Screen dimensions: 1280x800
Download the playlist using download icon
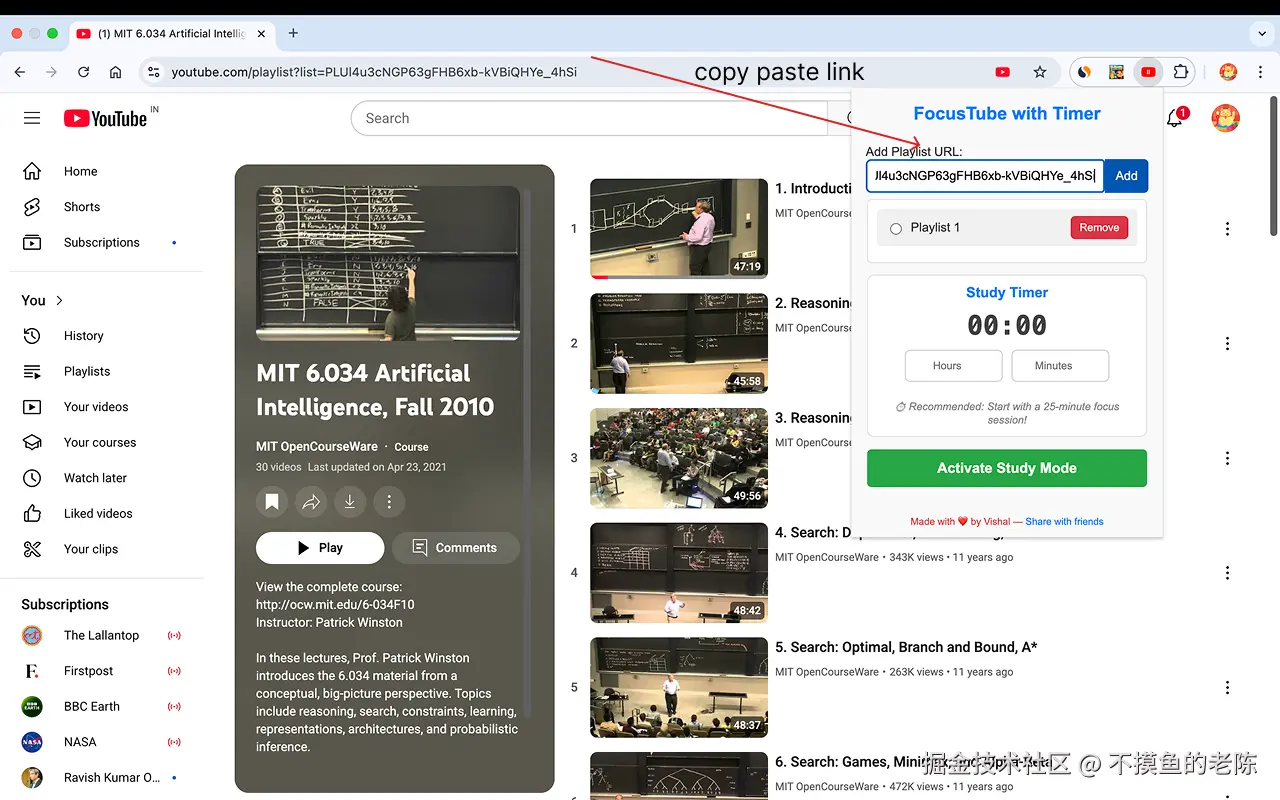pos(350,502)
